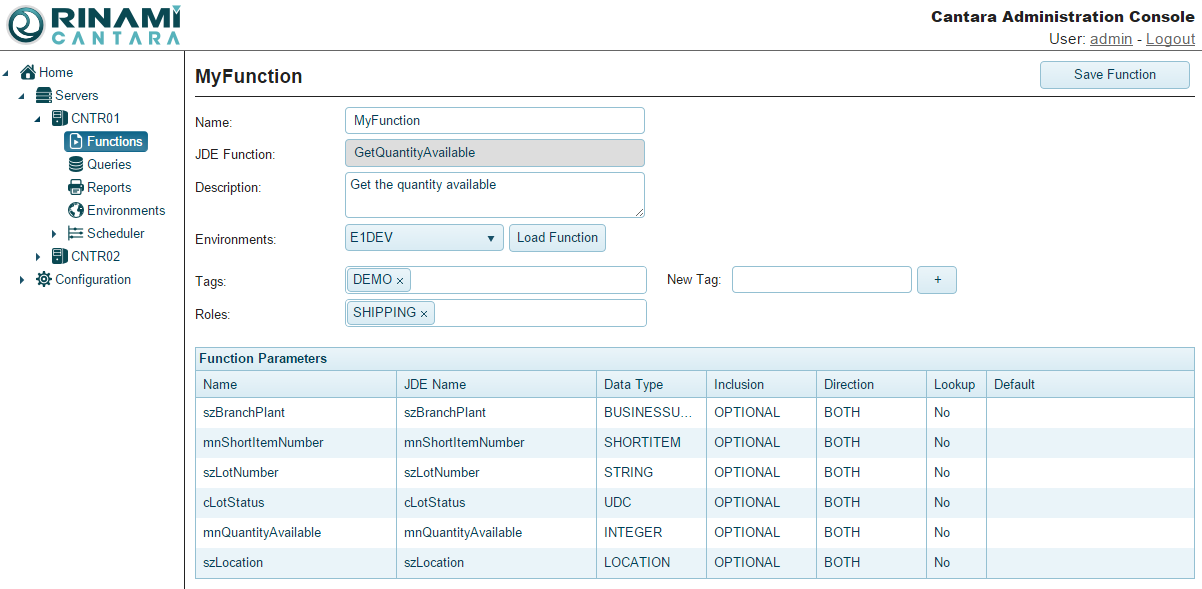
Task: Click the Logout link
Action: point(1170,39)
